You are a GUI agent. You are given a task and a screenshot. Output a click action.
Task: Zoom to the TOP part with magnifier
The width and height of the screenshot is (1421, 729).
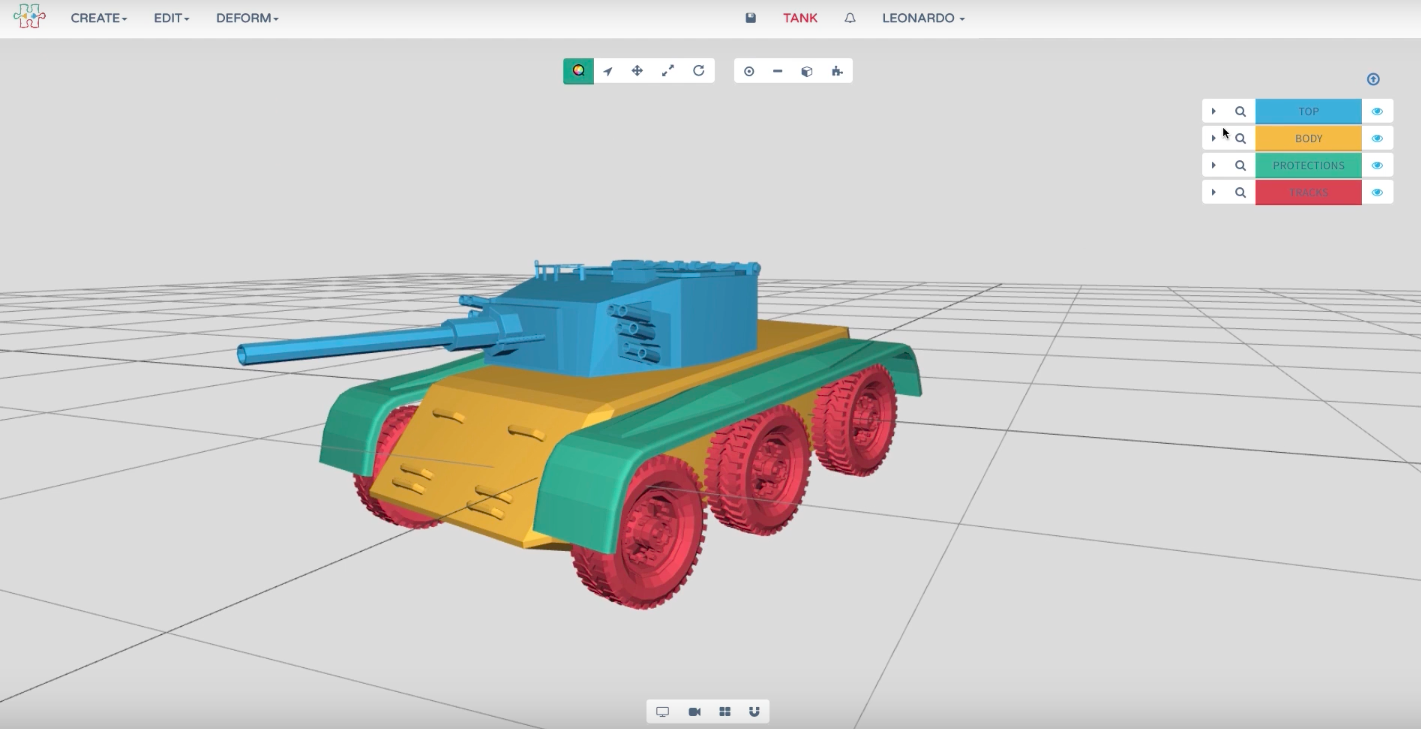coord(1240,111)
